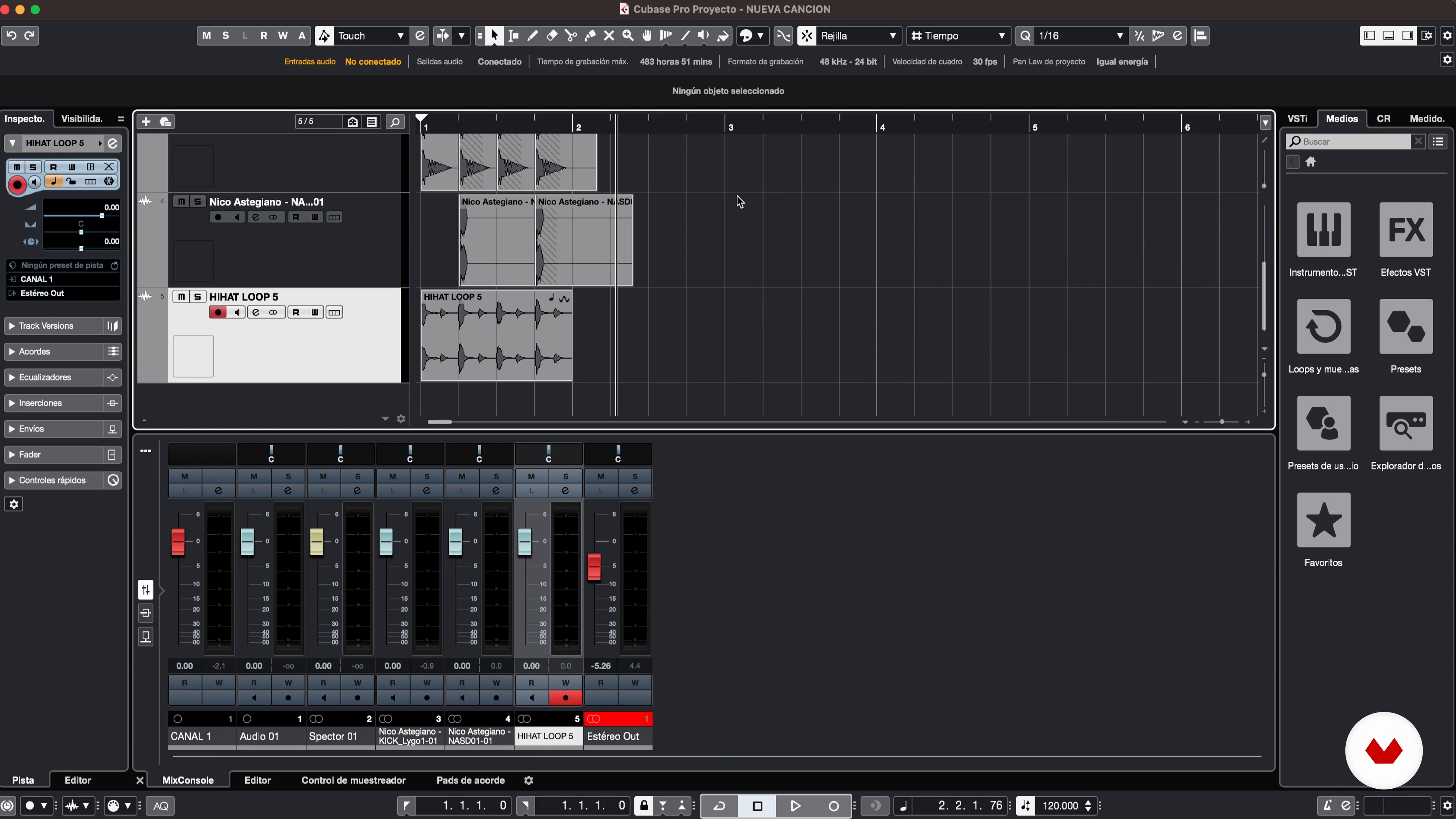The image size is (1456, 819).
Task: Click the Redo arrow icon
Action: (x=30, y=36)
